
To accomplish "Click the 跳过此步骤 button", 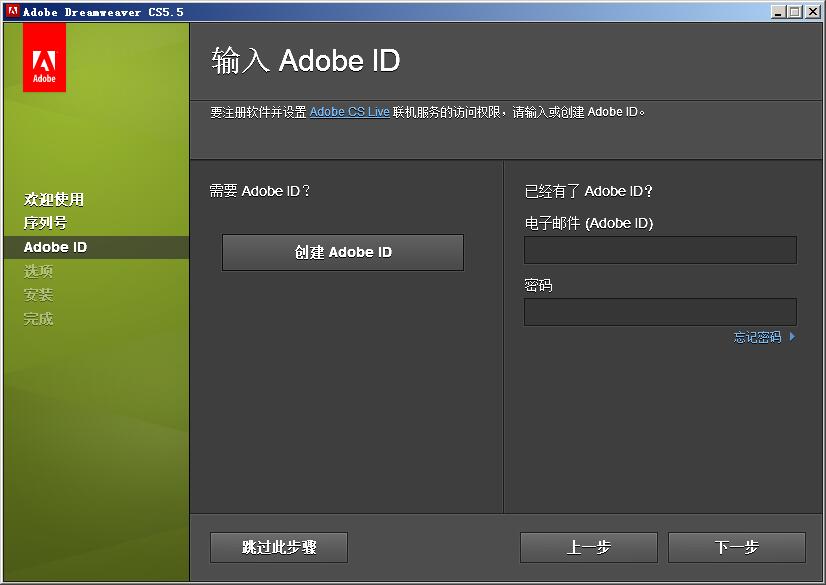I will click(x=279, y=547).
